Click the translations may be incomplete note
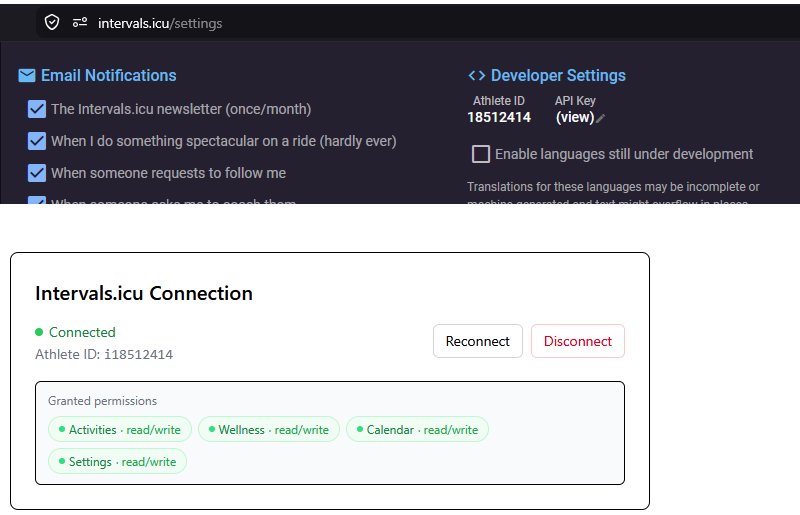800x515 pixels. 613,193
